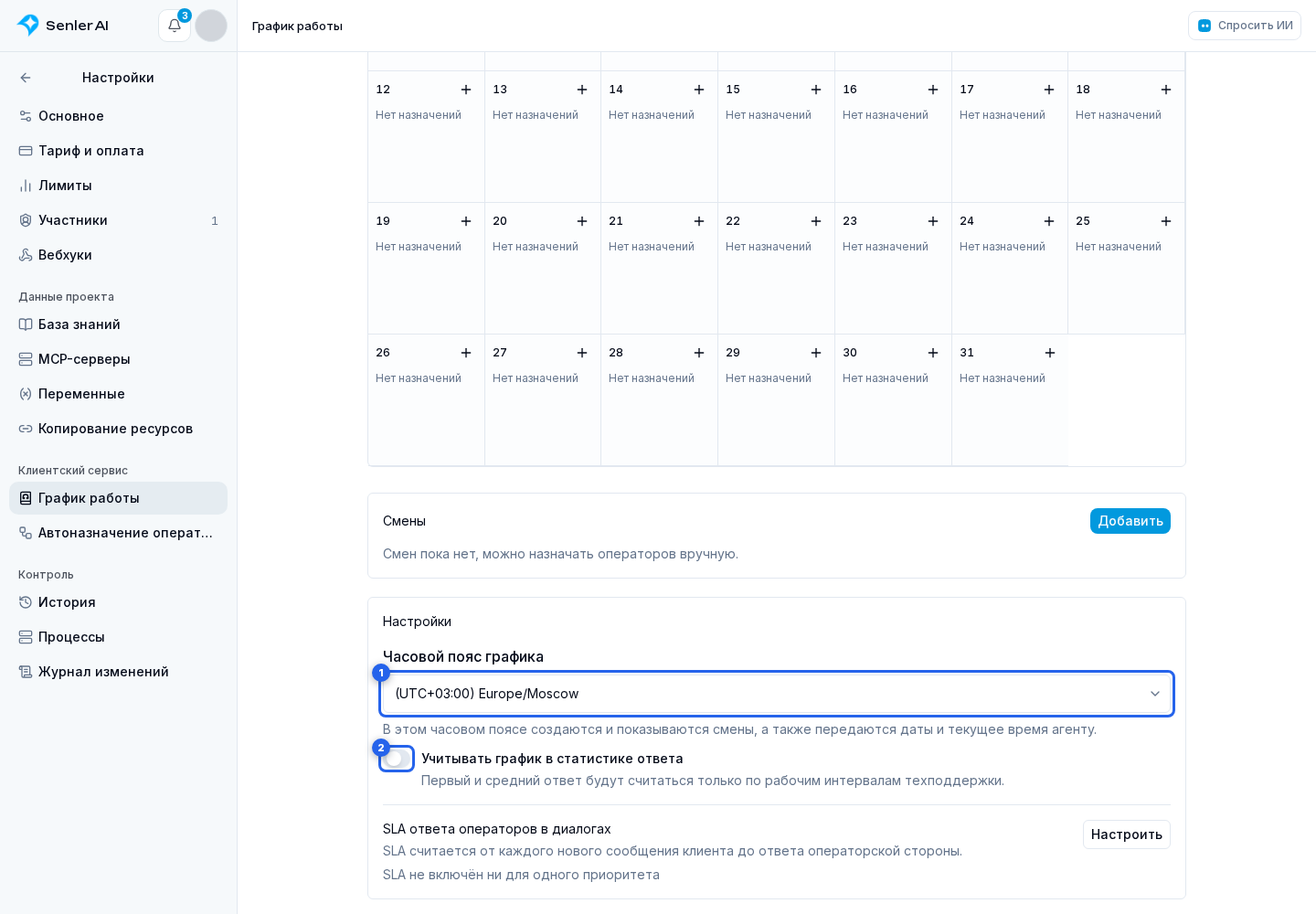Click Настроить for SLA settings

click(x=1126, y=834)
